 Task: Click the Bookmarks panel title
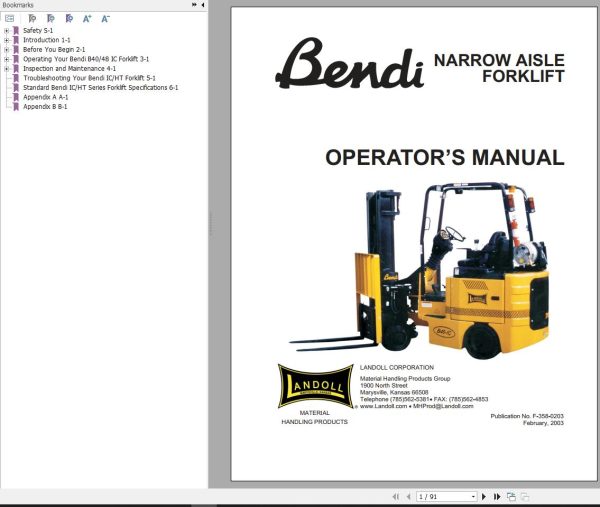coord(18,5)
